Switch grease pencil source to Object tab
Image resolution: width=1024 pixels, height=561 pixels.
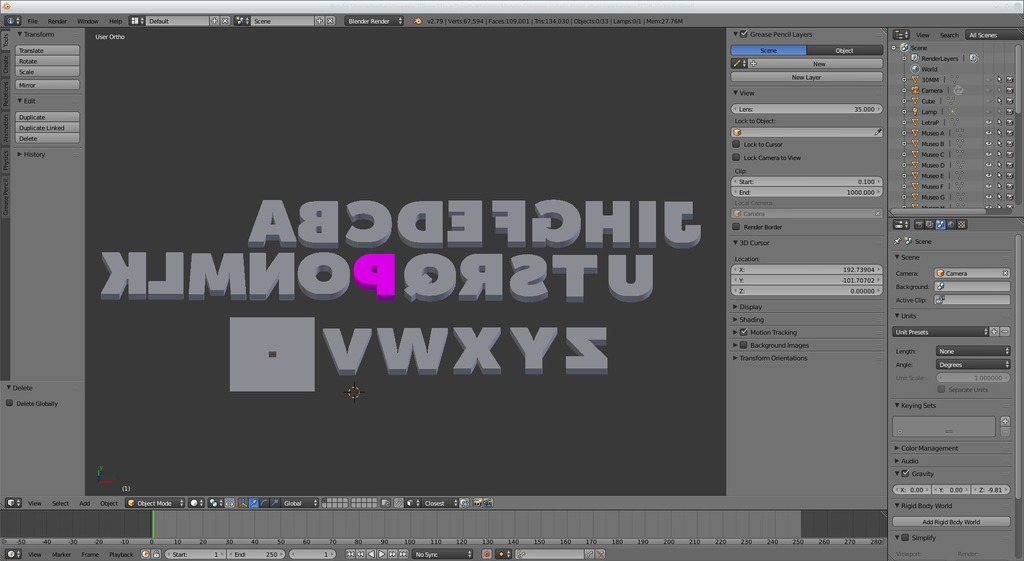point(844,50)
